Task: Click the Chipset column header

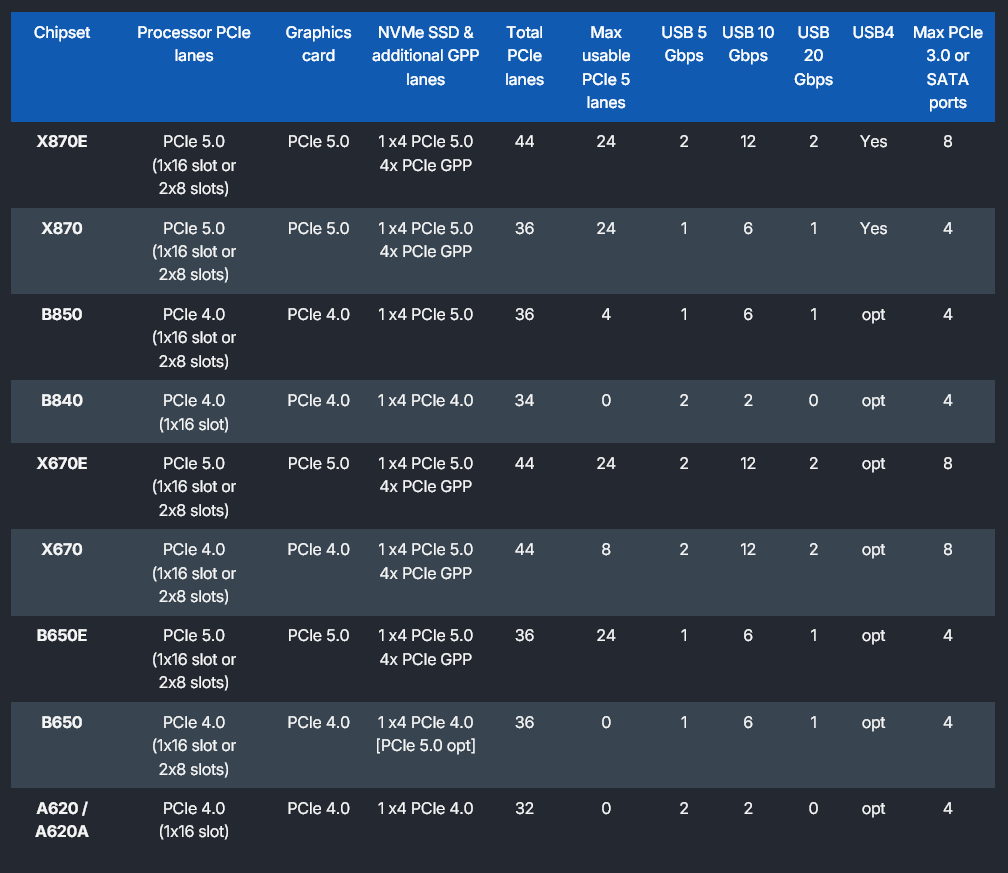Action: pos(62,33)
